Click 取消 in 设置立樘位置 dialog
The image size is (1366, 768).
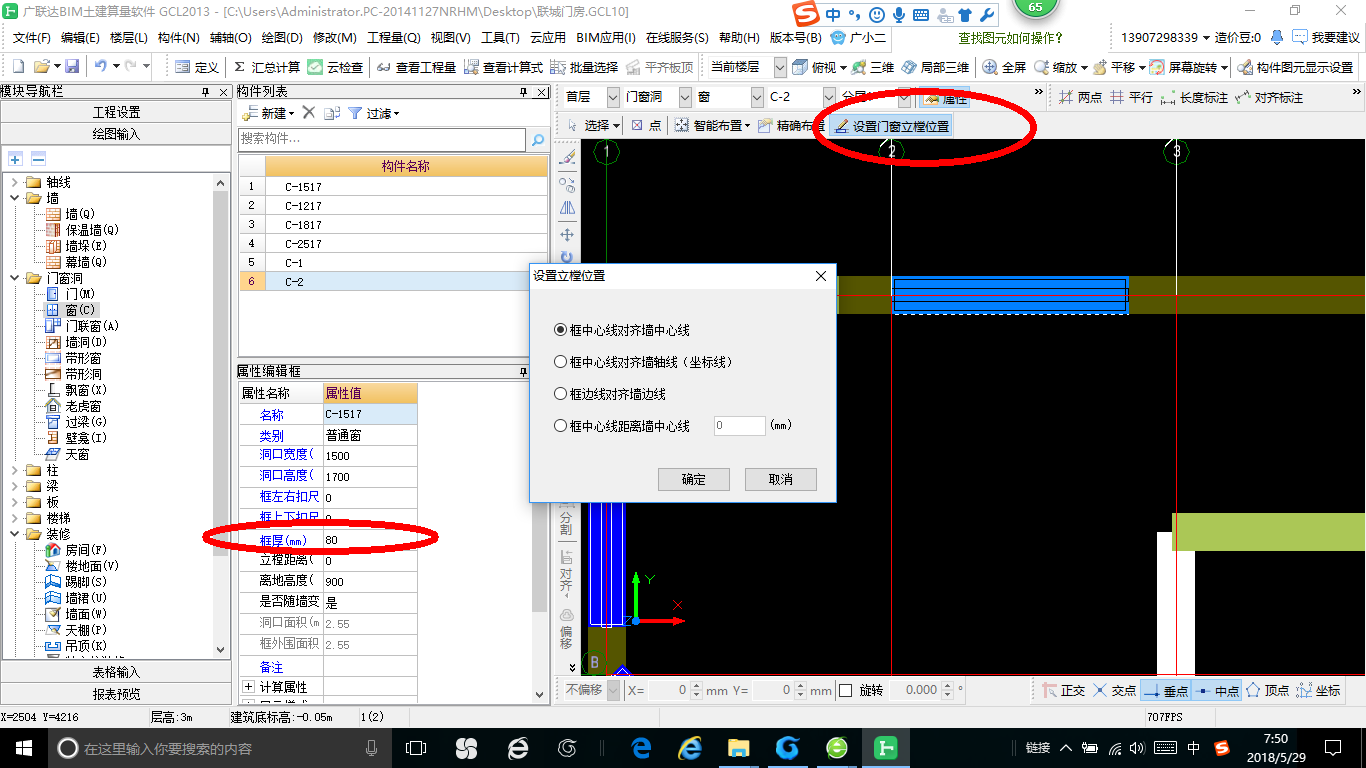pyautogui.click(x=781, y=479)
